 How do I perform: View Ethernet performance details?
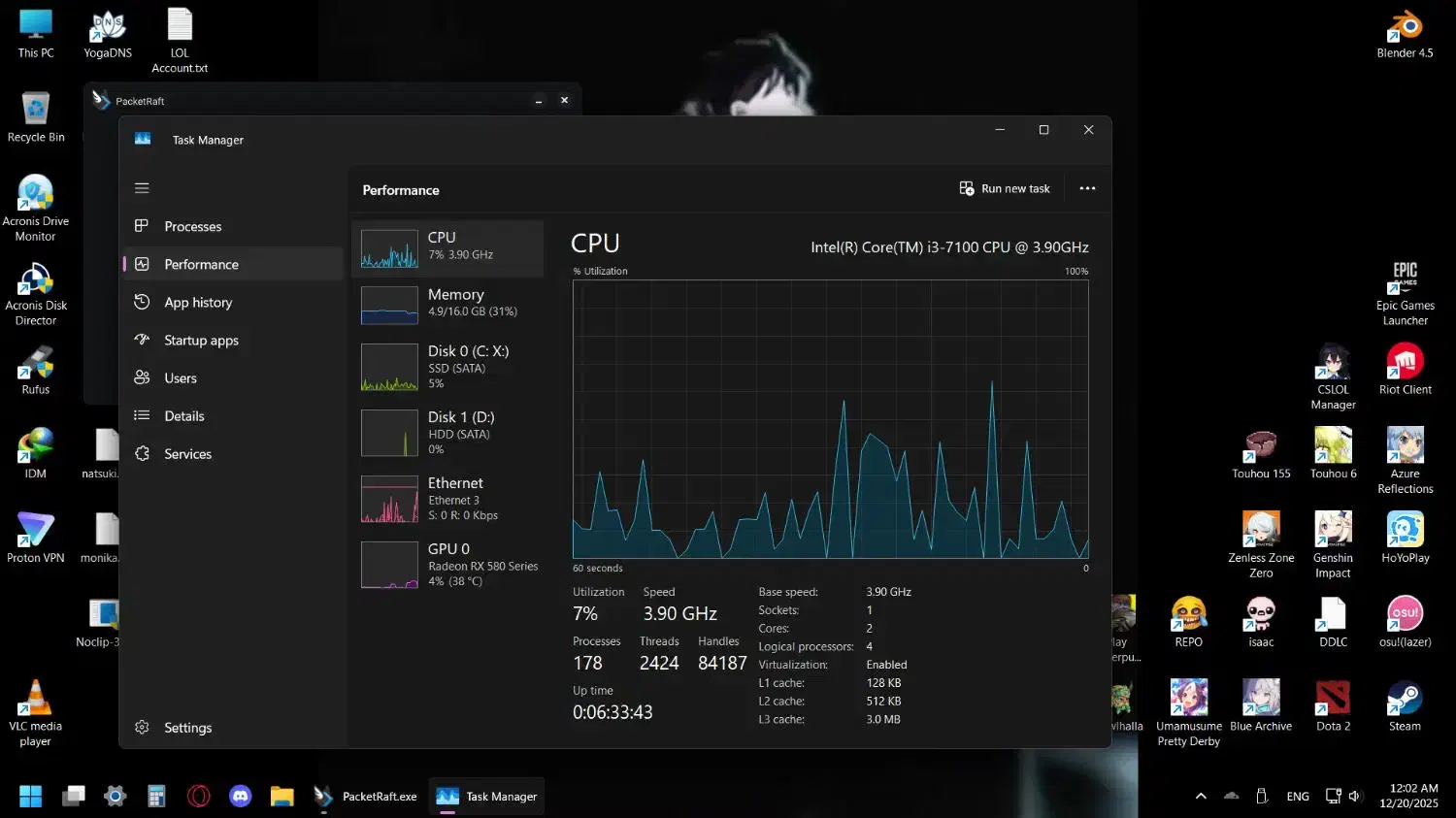(x=448, y=499)
